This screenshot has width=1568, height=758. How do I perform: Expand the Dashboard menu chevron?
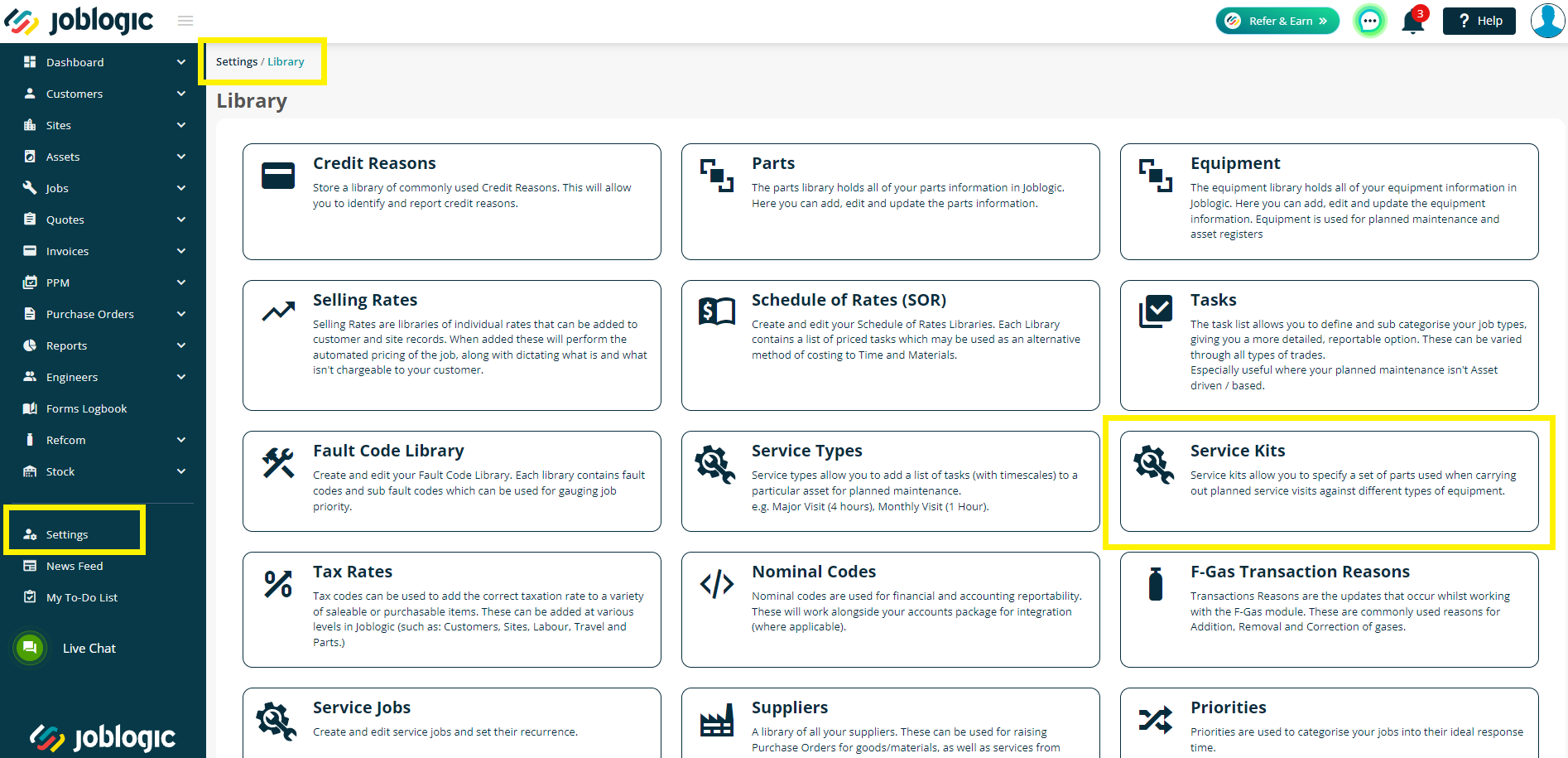[181, 62]
